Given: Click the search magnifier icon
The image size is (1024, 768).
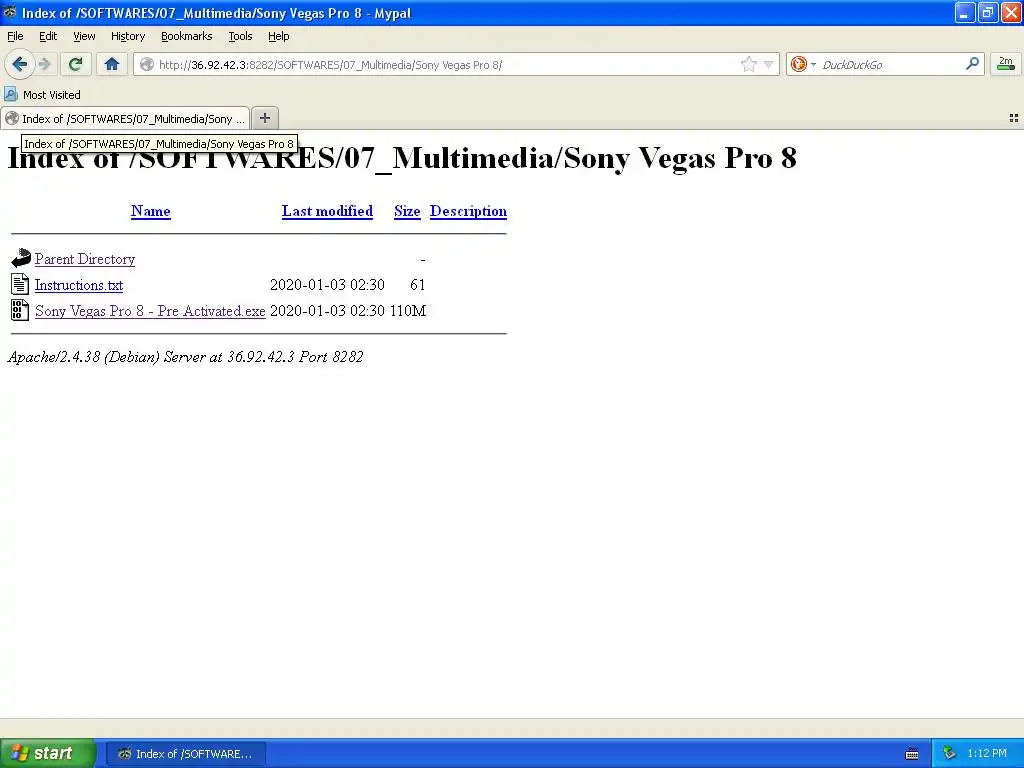Looking at the screenshot, I should (972, 63).
